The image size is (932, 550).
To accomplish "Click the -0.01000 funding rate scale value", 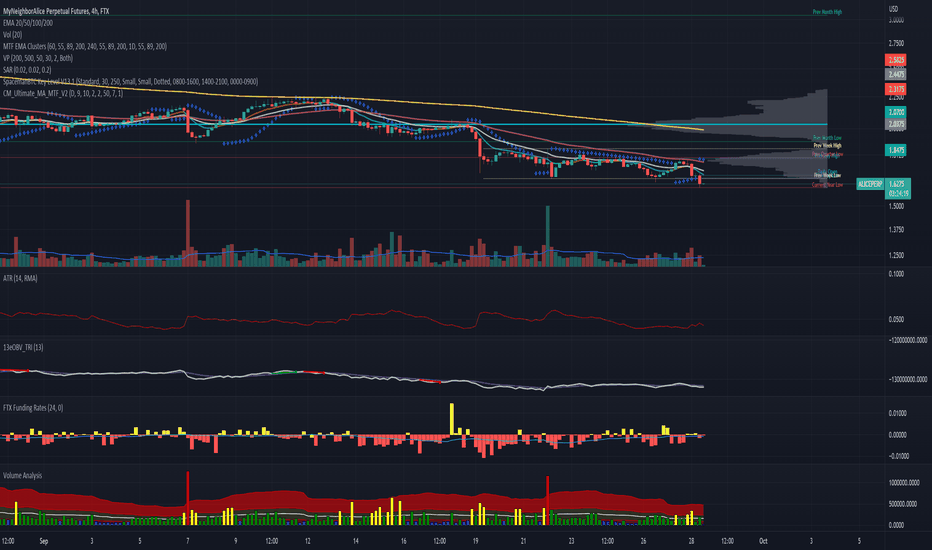I will click(x=898, y=456).
